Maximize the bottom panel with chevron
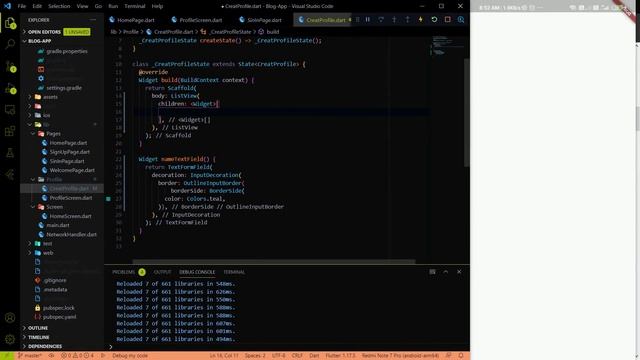Image resolution: width=640 pixels, height=360 pixels. [x=446, y=272]
